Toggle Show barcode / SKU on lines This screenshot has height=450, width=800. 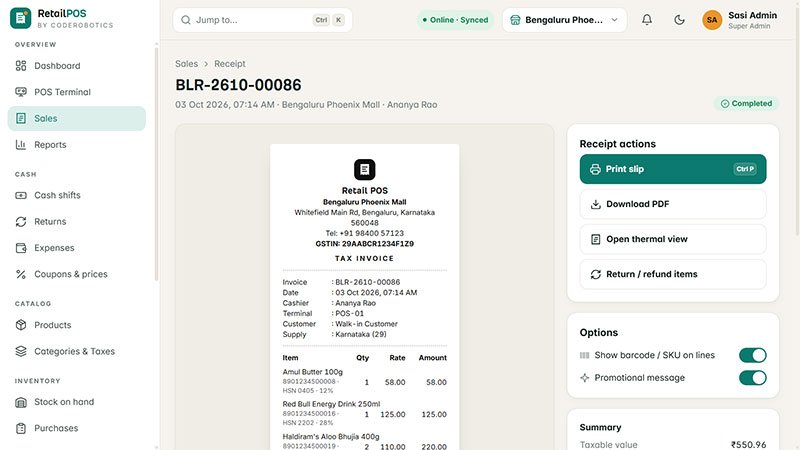[x=753, y=355]
